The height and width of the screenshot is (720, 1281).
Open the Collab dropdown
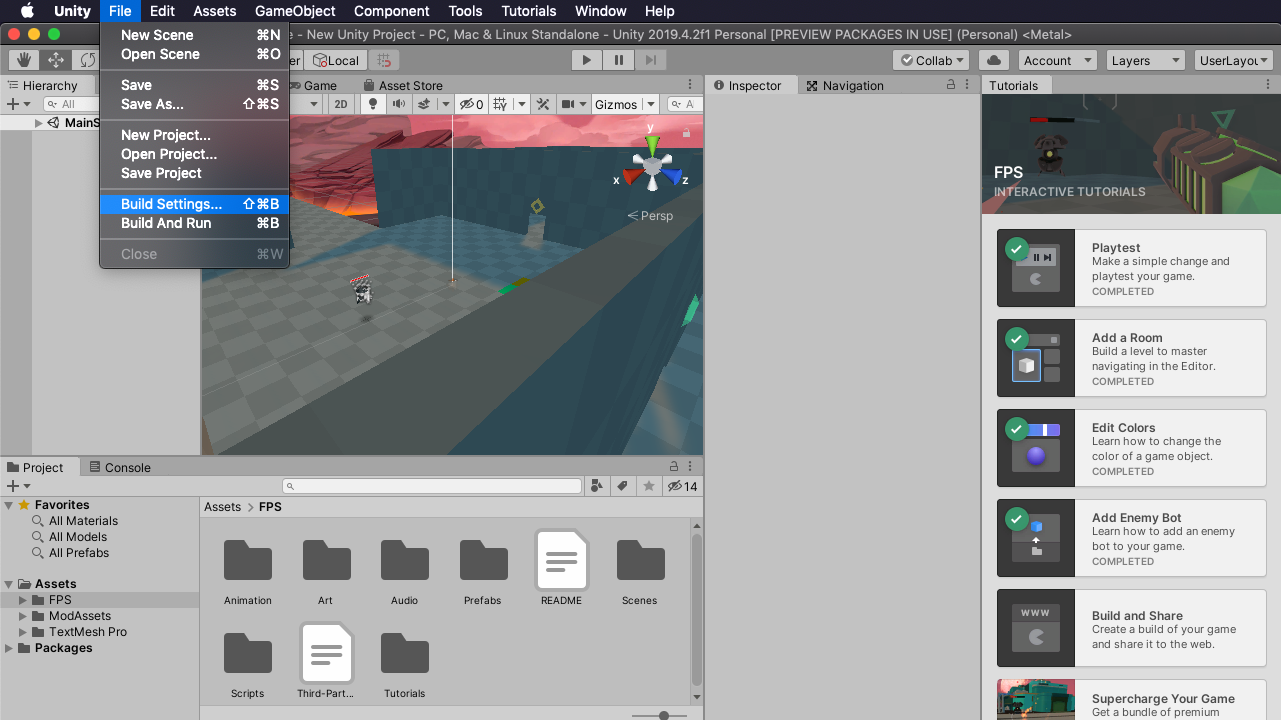(931, 60)
